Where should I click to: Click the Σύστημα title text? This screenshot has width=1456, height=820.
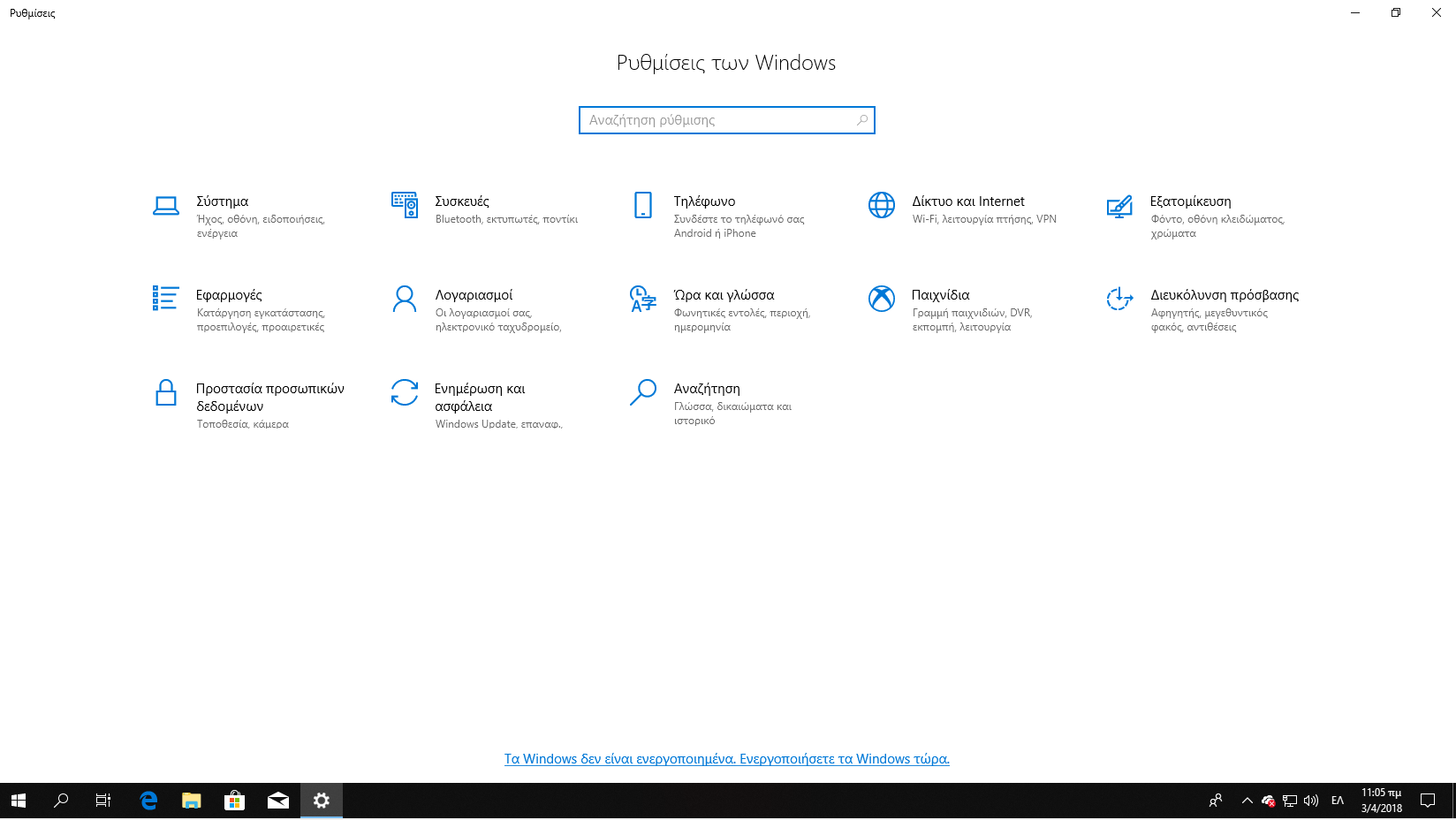coord(223,201)
